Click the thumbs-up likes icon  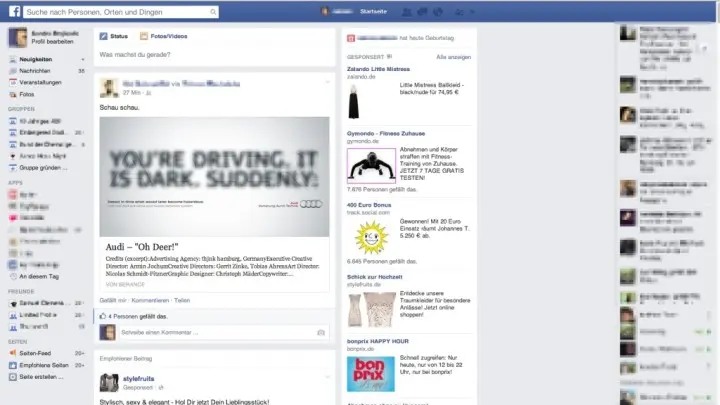point(102,316)
